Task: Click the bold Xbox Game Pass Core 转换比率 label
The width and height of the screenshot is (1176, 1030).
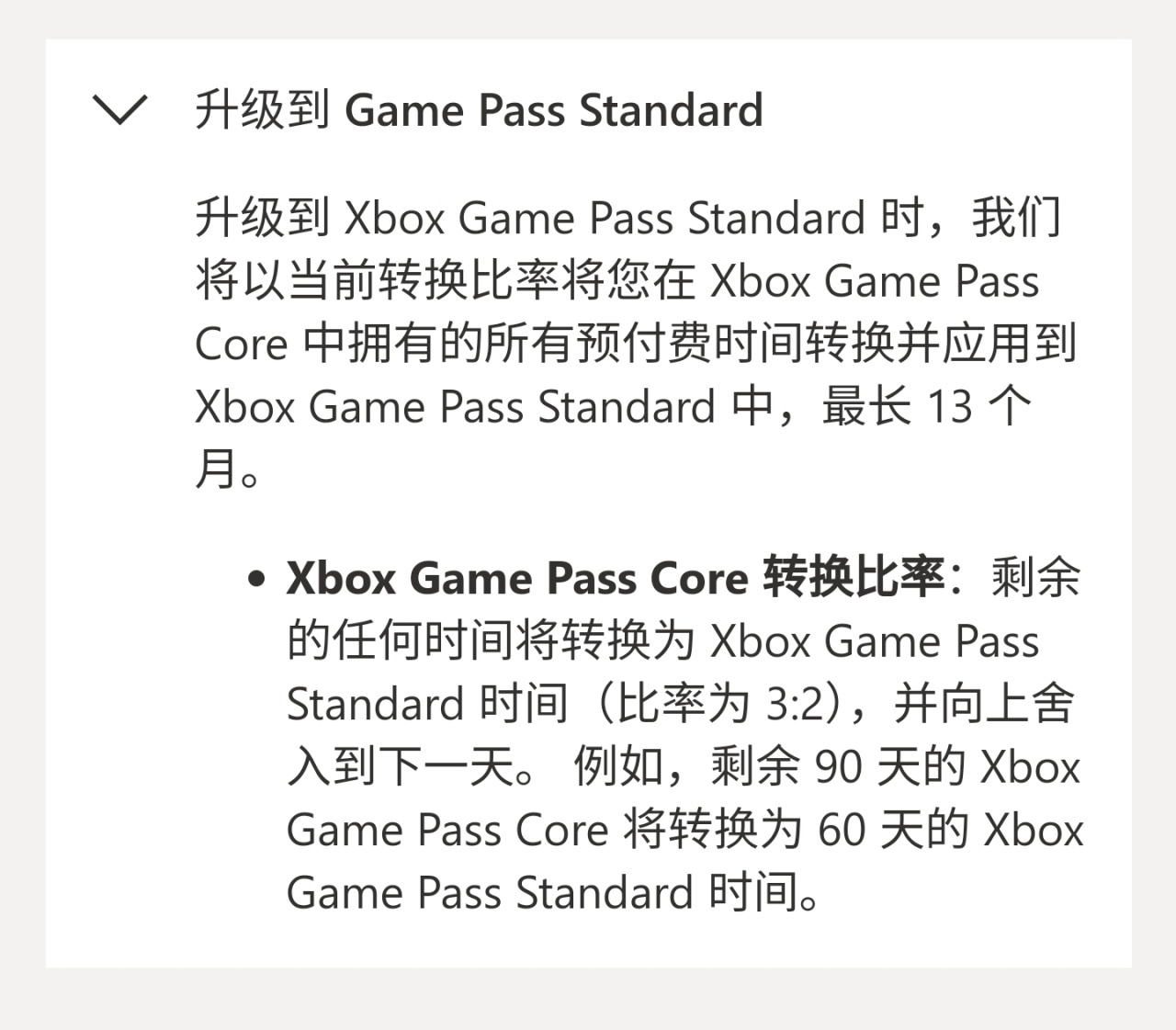Action: click(x=615, y=578)
